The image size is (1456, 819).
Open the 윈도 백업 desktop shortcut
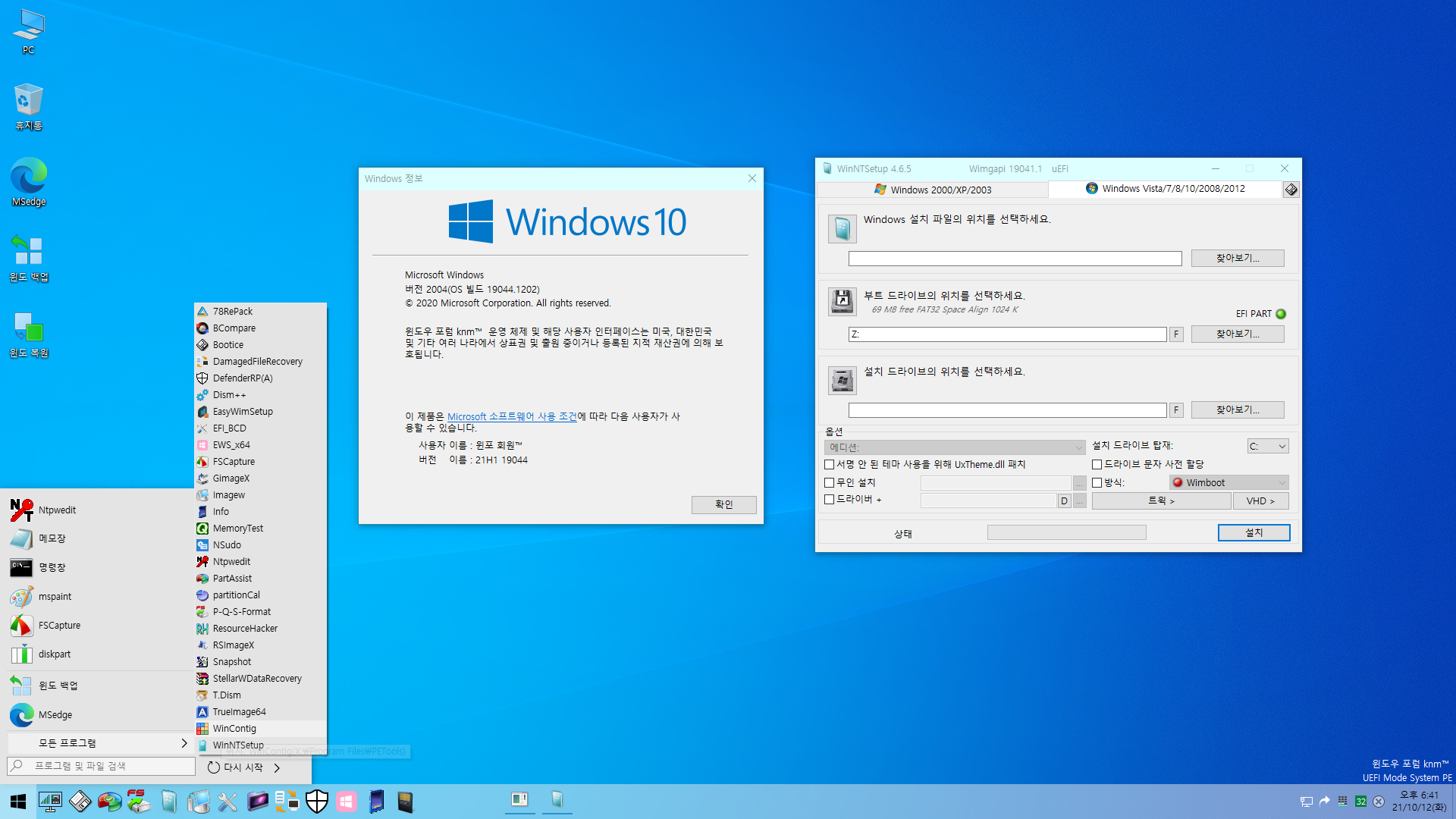(28, 258)
